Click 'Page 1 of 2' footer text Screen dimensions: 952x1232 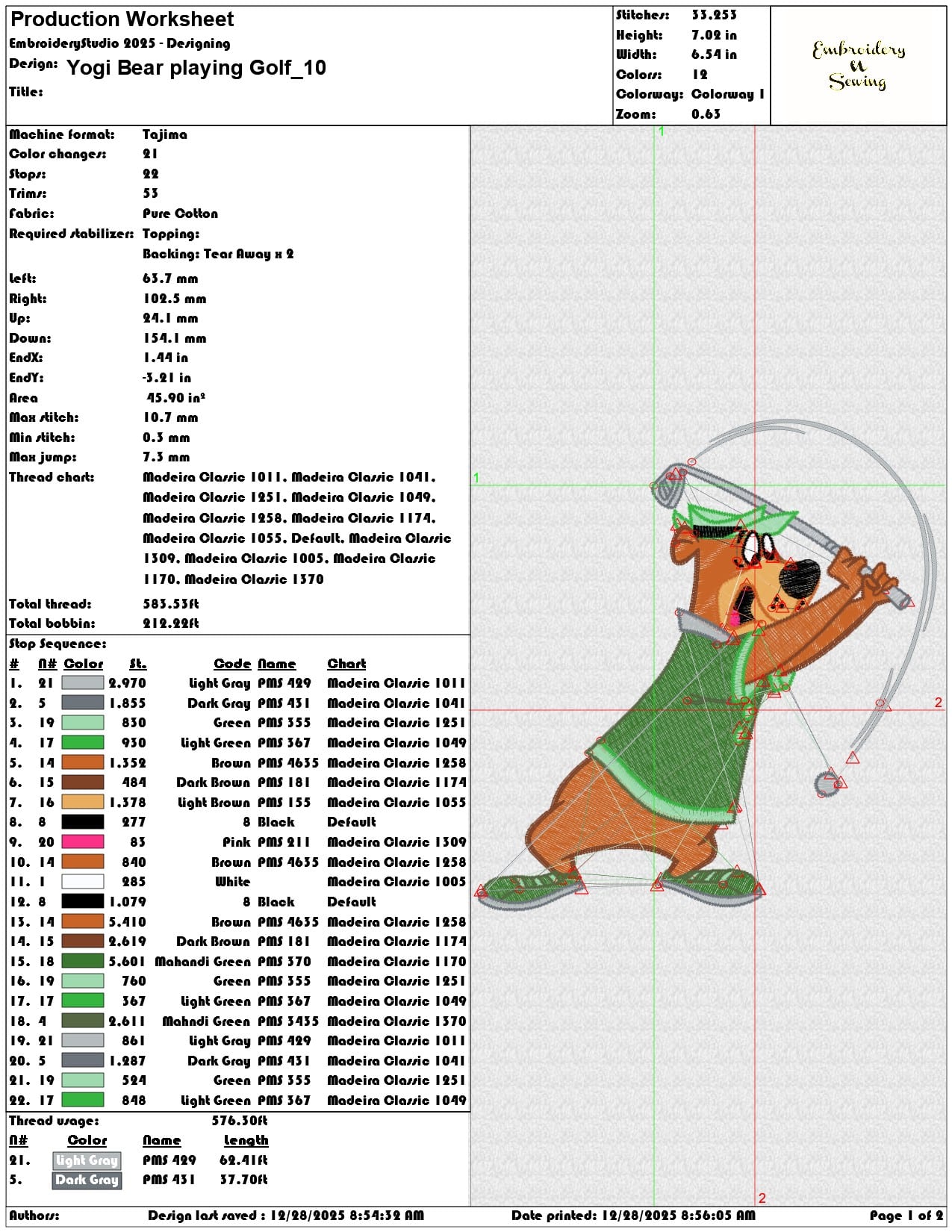tap(906, 1216)
